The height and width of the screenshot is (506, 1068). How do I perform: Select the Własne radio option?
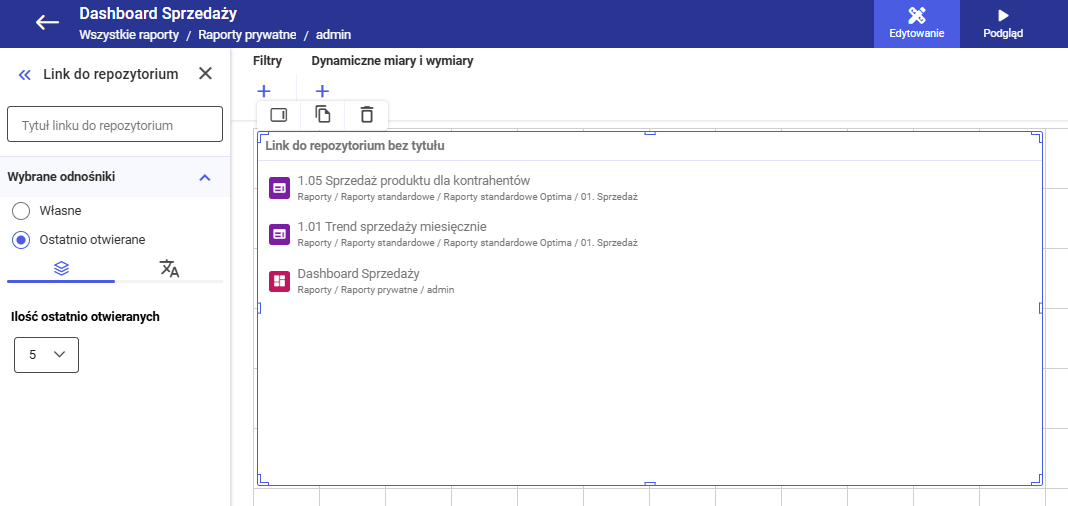(x=21, y=211)
